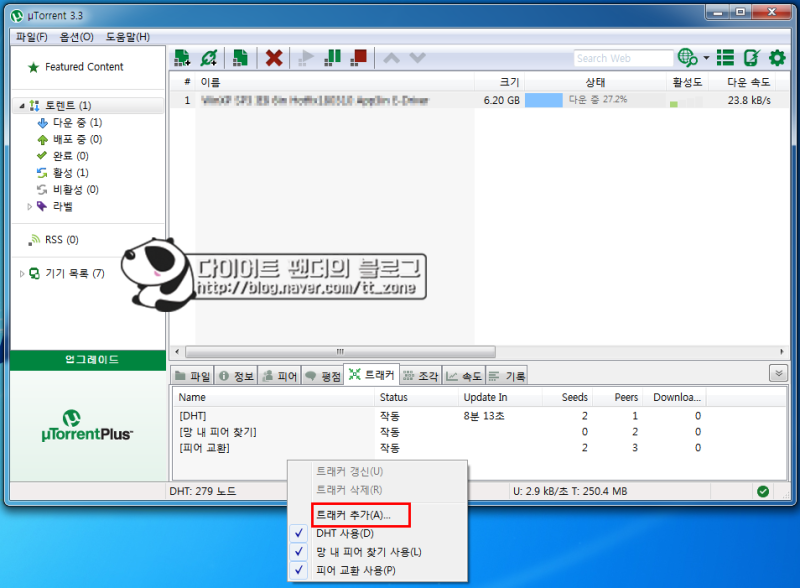Select Featured Content in sidebar
800x588 pixels.
tap(84, 67)
